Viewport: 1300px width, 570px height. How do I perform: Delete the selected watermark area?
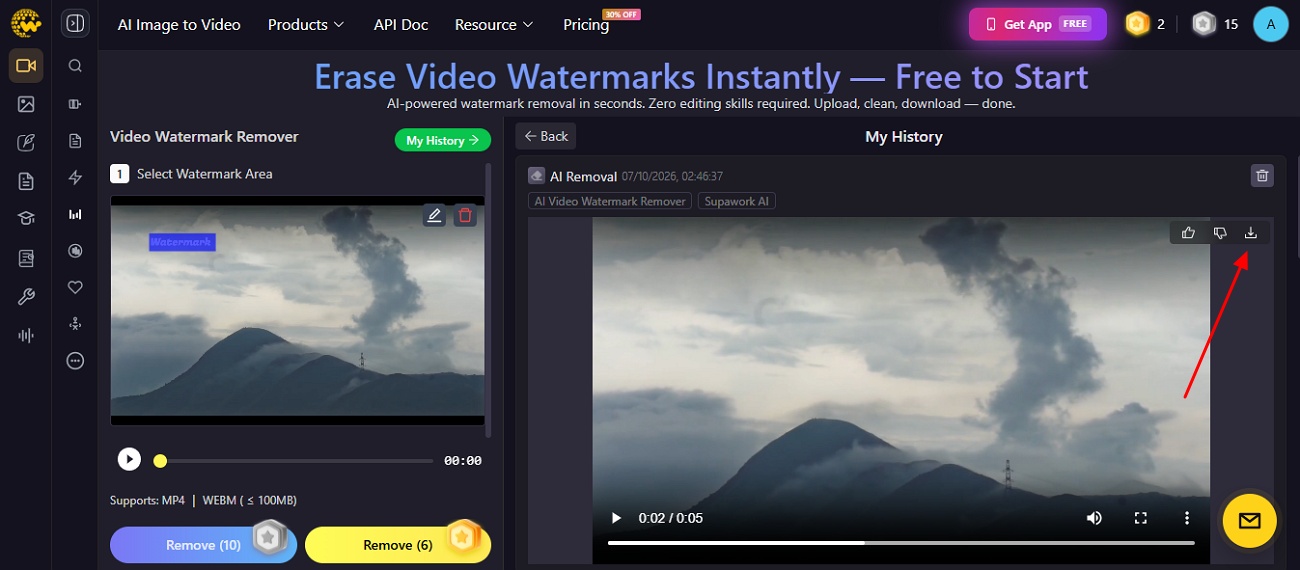465,215
